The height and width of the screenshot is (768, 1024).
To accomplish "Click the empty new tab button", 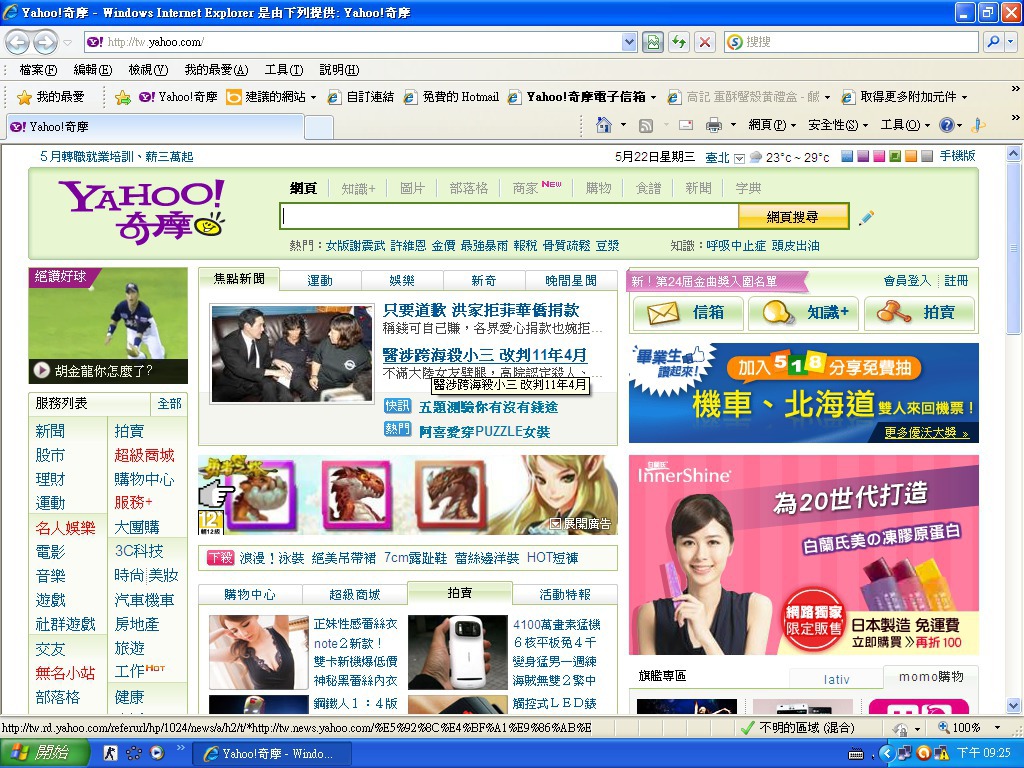I will (319, 127).
